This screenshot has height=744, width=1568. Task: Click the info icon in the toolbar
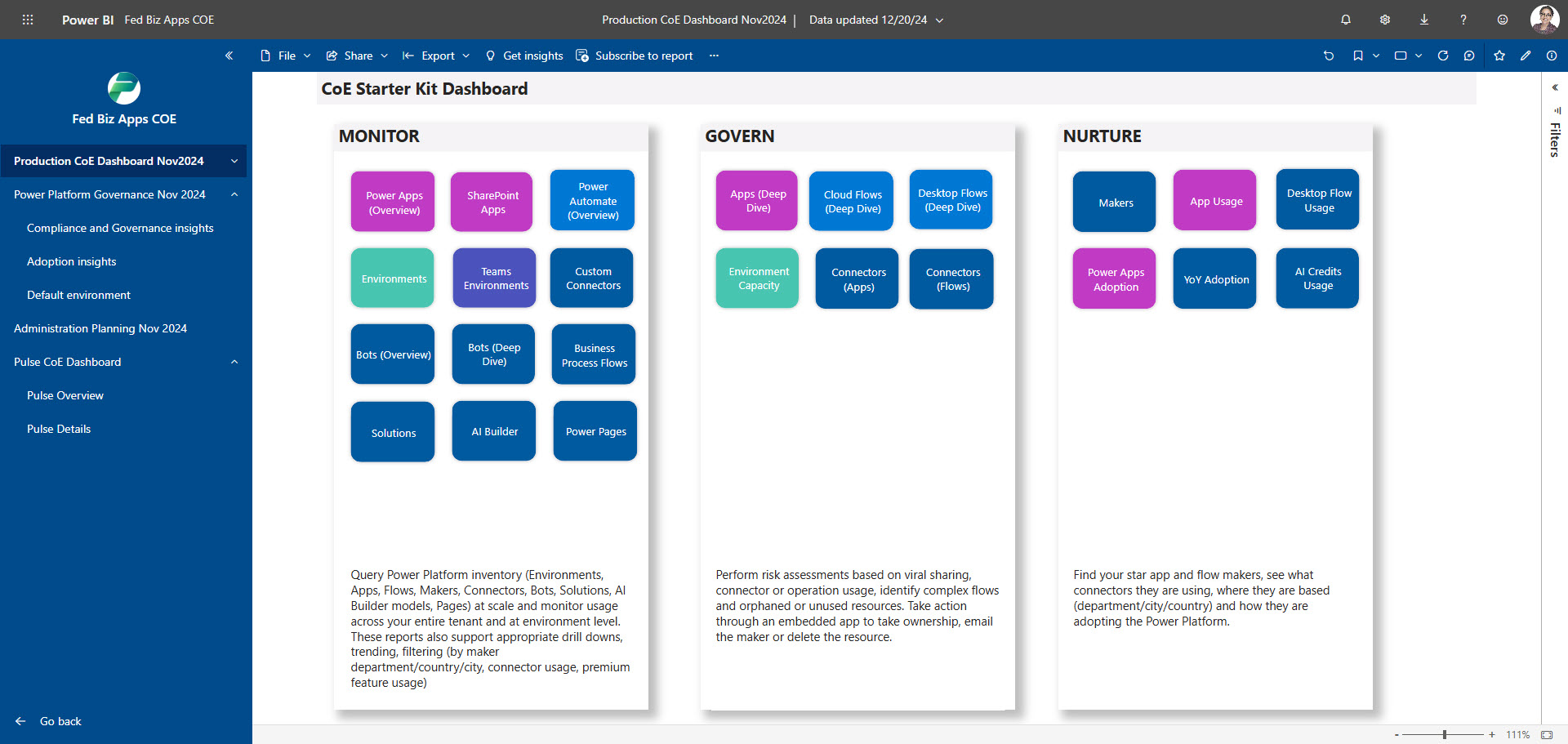click(x=1552, y=56)
